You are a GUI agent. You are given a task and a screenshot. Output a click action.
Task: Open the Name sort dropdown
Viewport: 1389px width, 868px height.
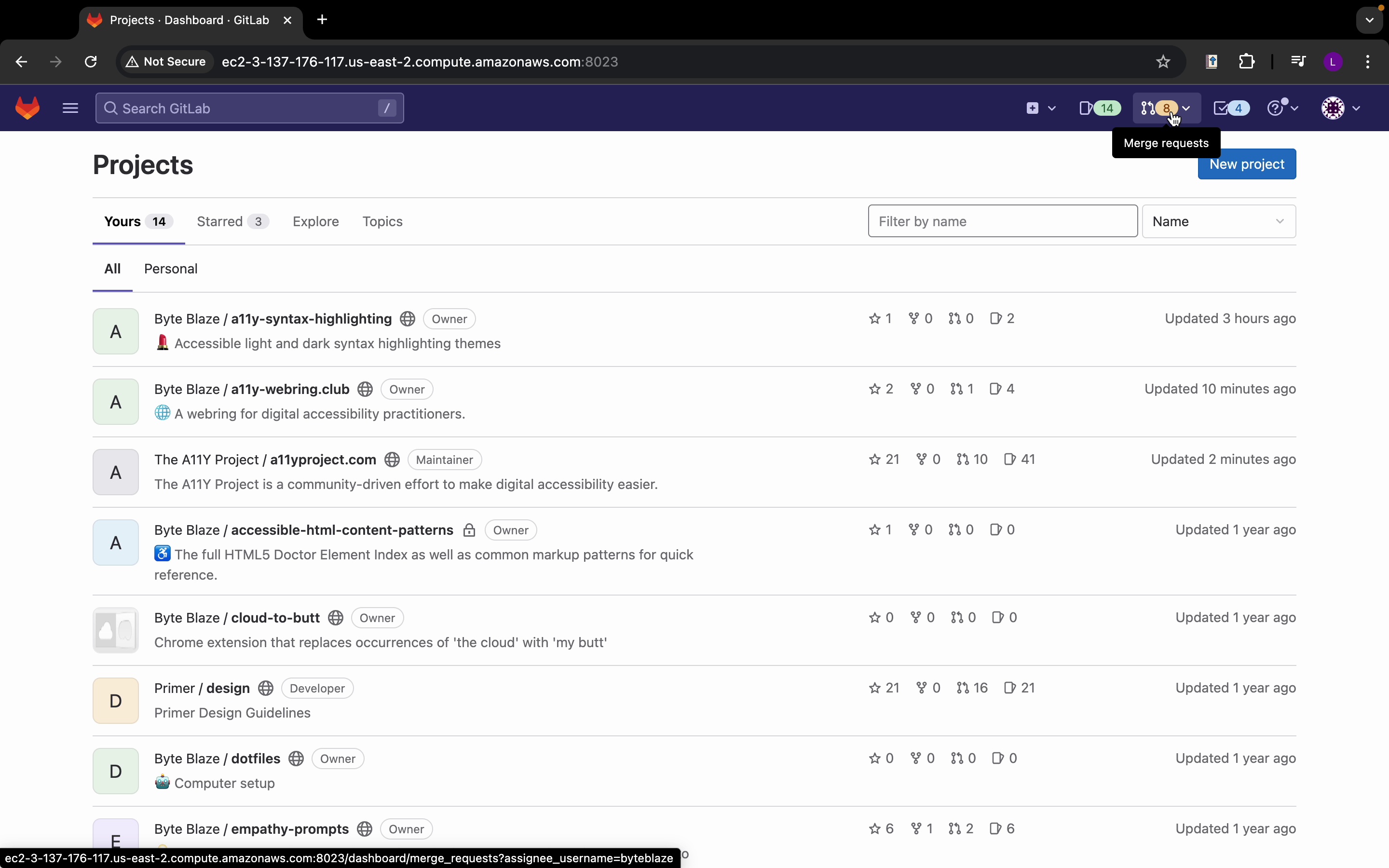click(1219, 222)
